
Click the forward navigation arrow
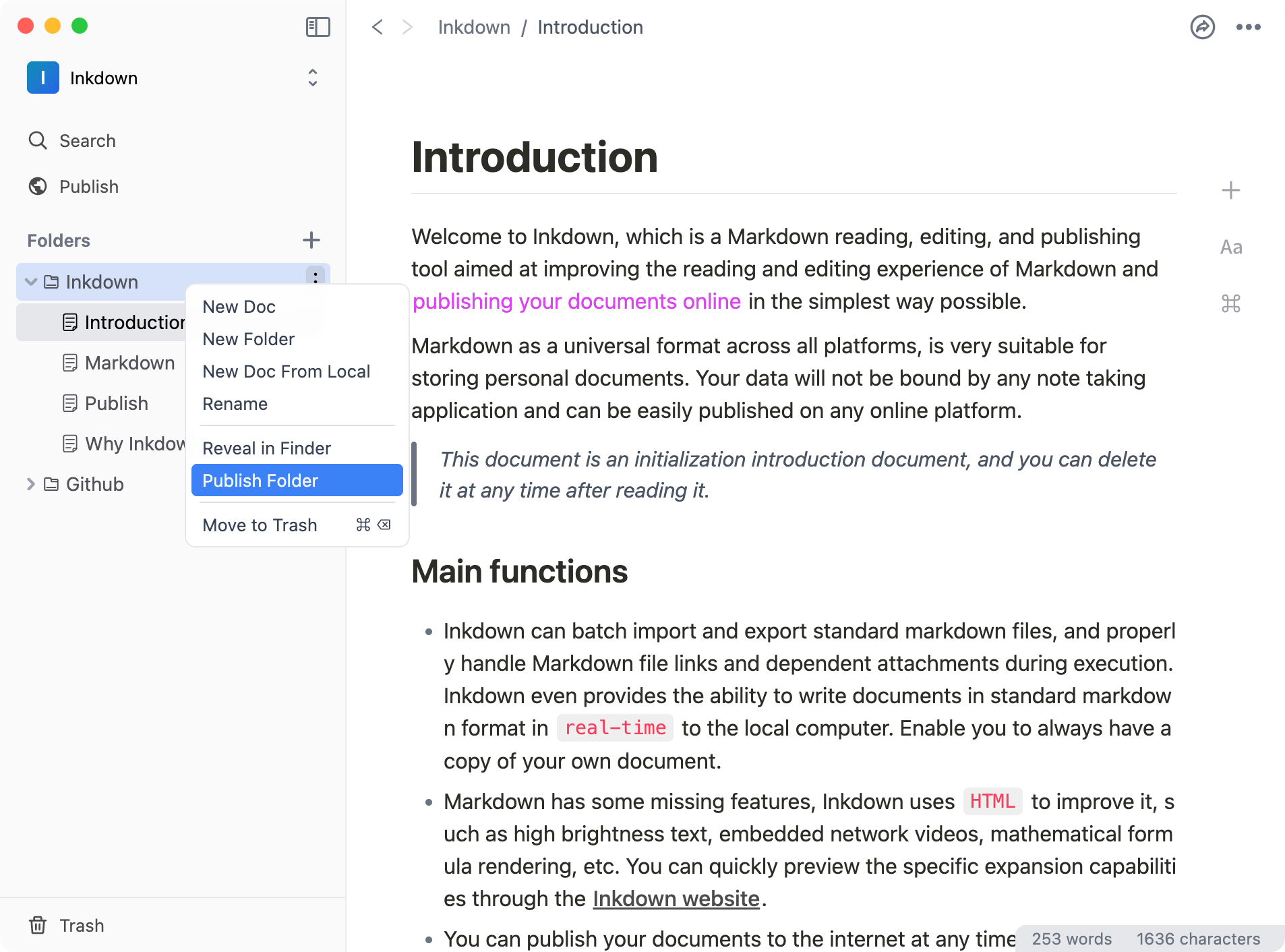coord(407,27)
